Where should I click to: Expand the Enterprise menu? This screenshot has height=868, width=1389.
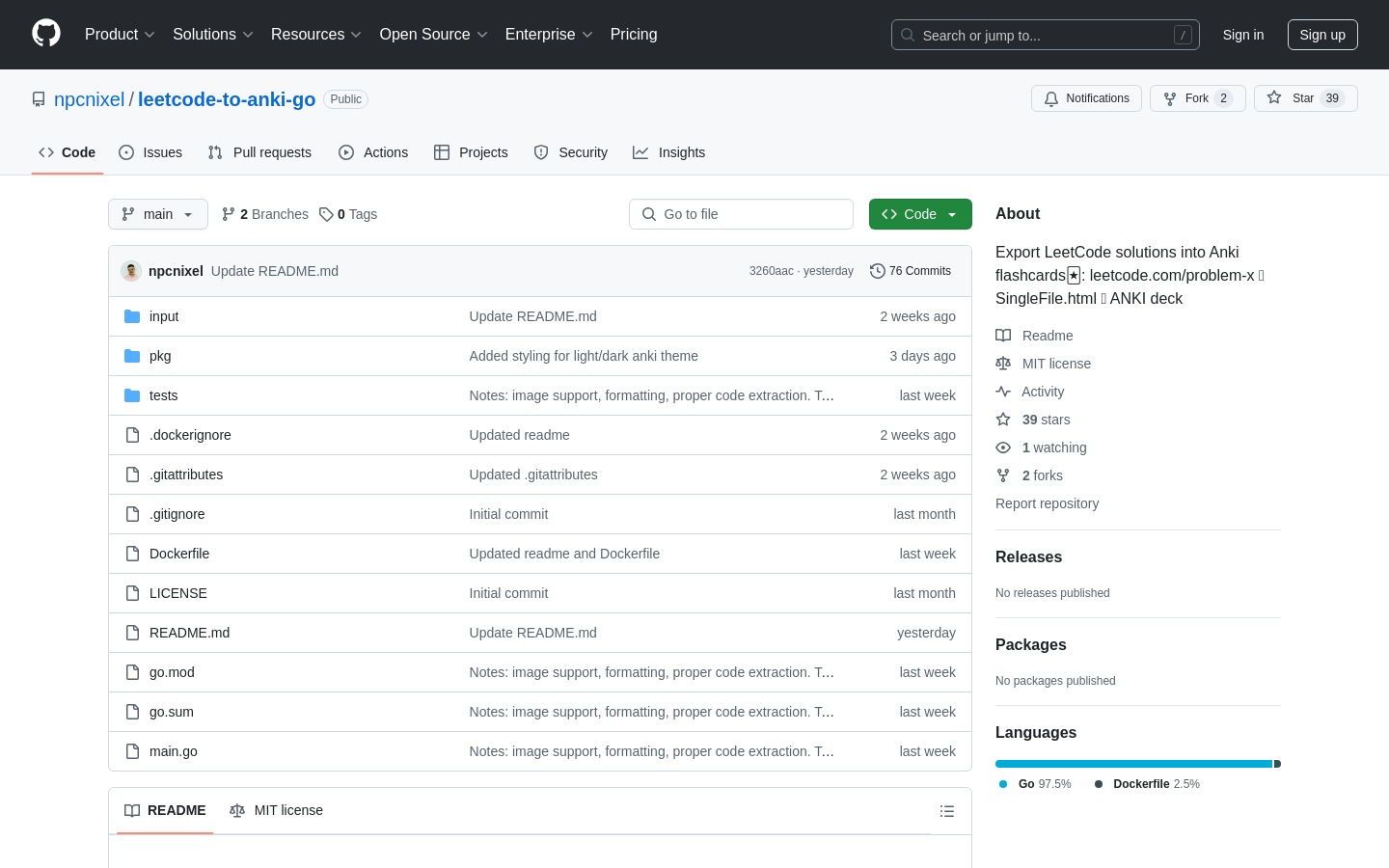coord(549,35)
